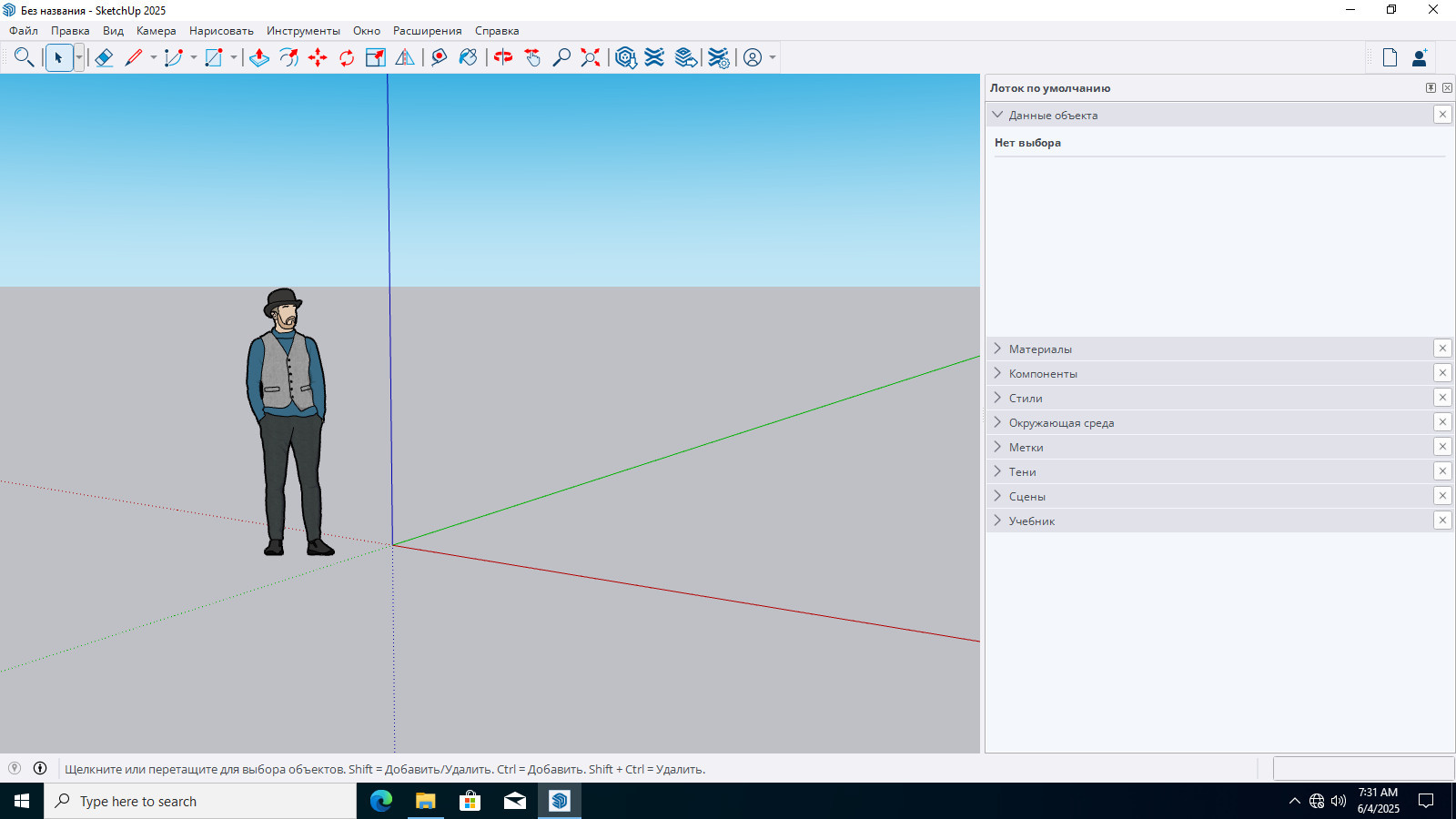
Task: Choose the Eraser tool
Action: pyautogui.click(x=104, y=57)
